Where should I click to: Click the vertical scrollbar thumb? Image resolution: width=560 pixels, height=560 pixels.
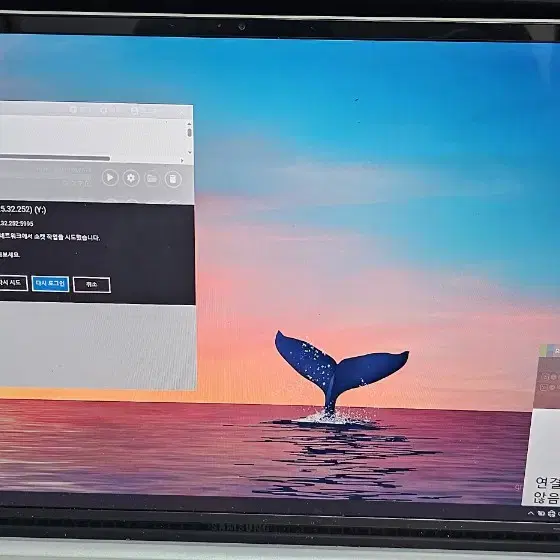(189, 132)
